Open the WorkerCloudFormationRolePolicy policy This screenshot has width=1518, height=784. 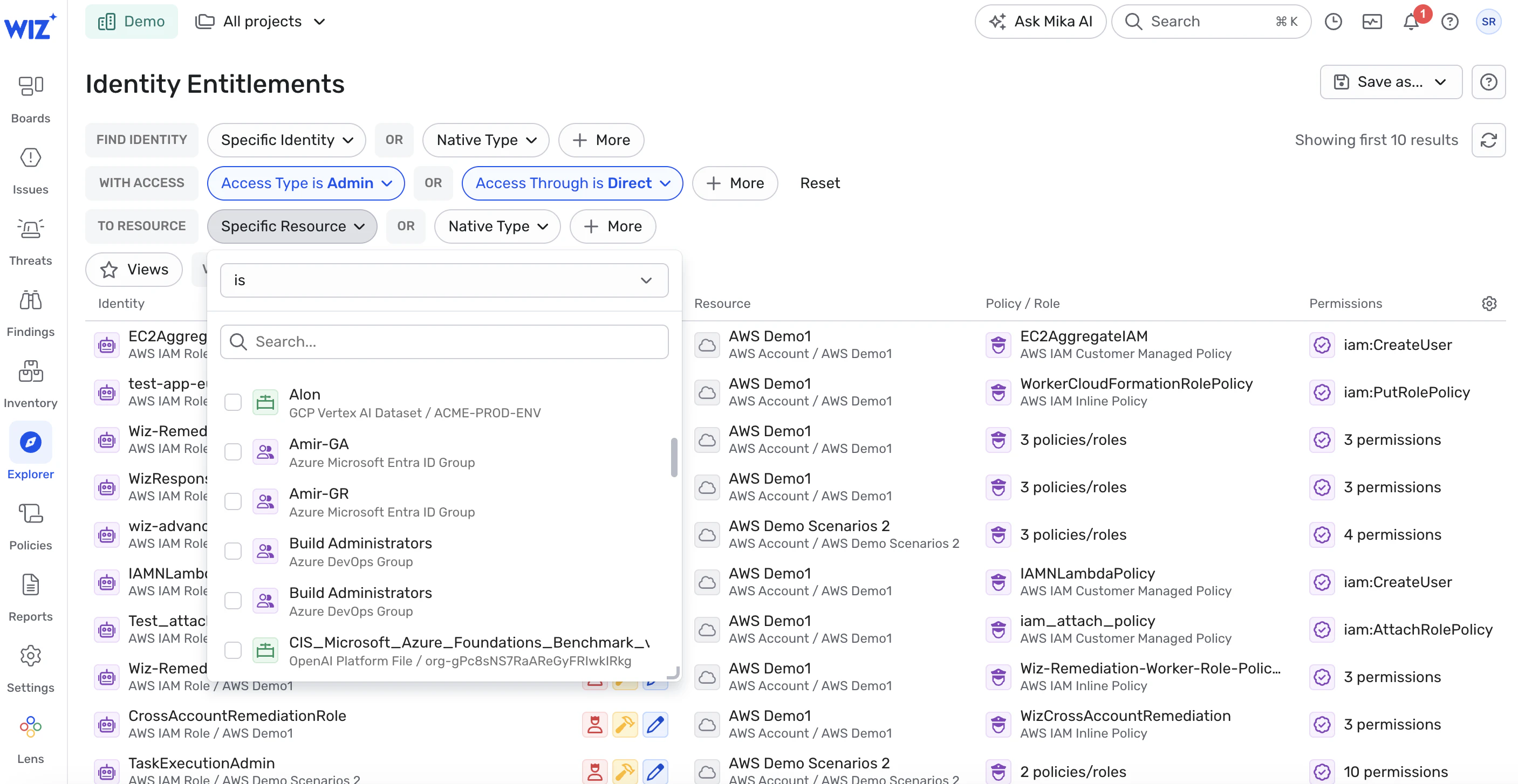pyautogui.click(x=1136, y=384)
